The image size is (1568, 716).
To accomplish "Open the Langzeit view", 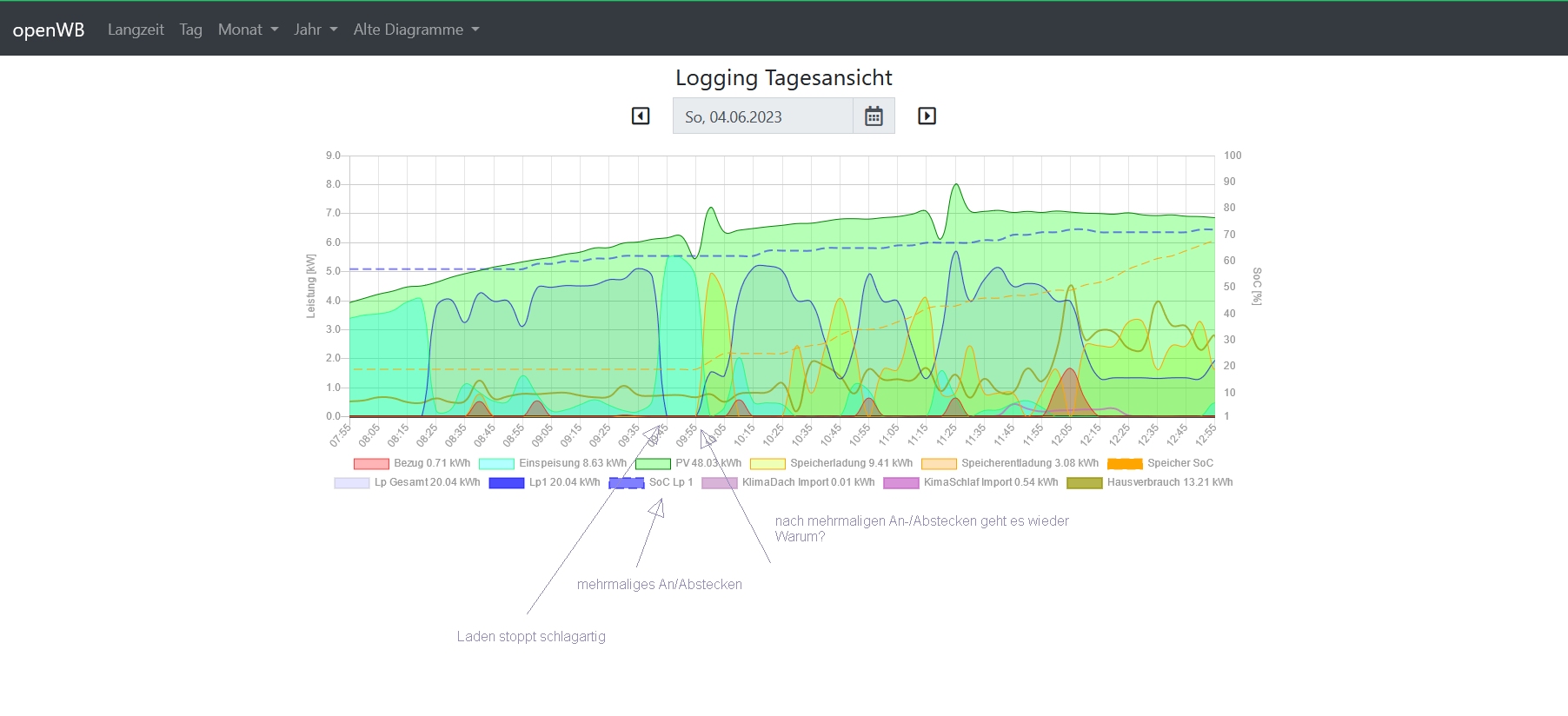I will 136,30.
